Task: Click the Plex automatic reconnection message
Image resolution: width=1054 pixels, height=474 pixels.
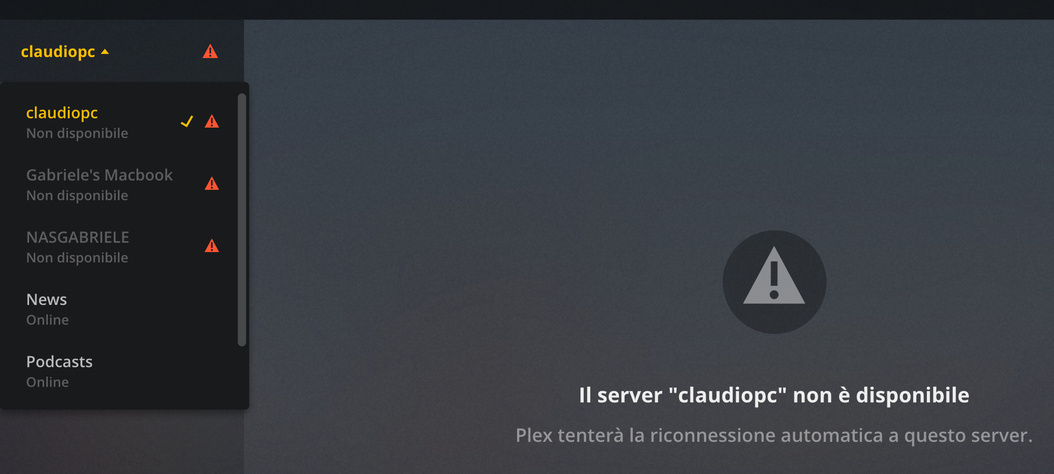Action: tap(774, 436)
